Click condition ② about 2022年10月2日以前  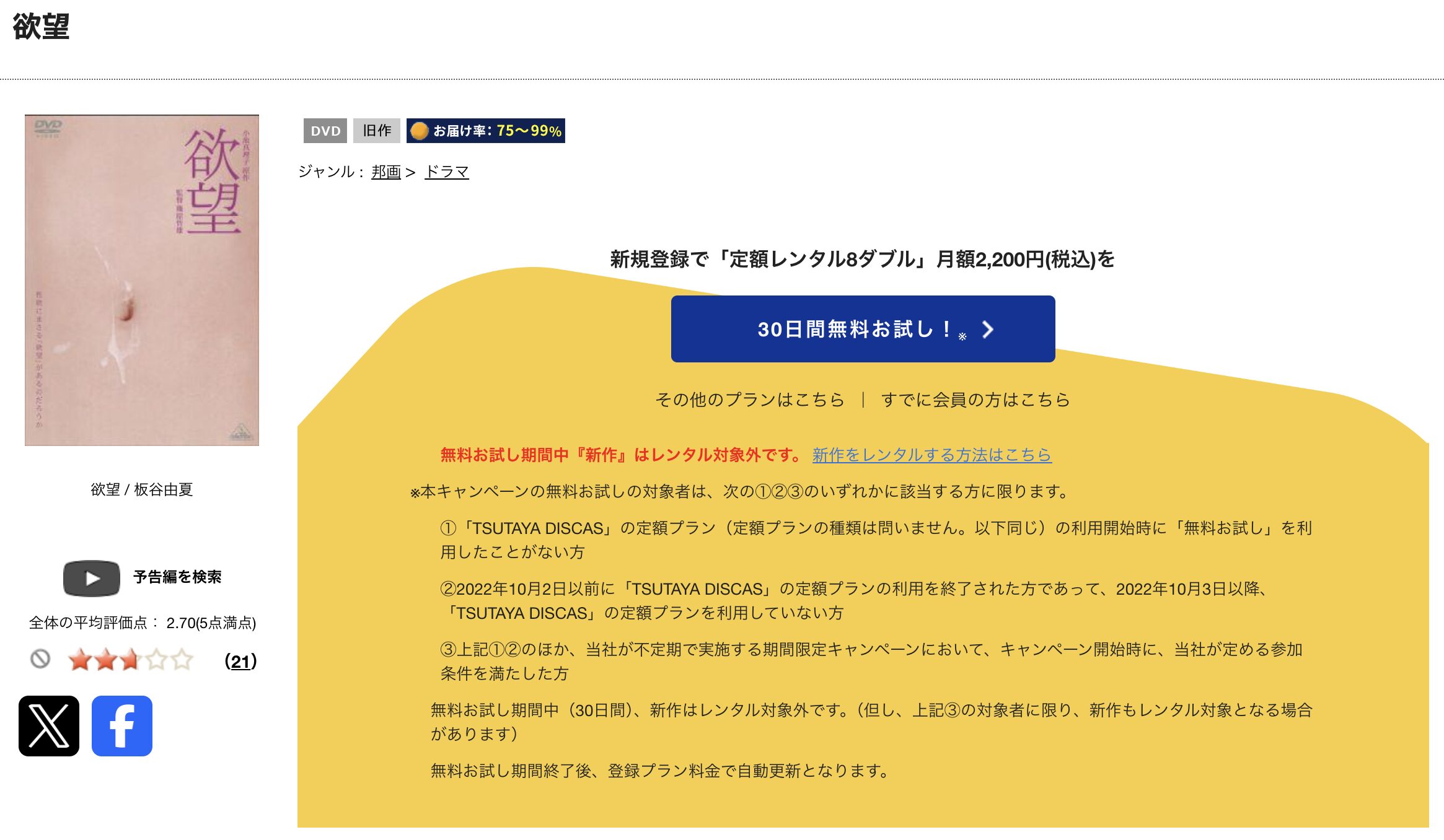(855, 600)
